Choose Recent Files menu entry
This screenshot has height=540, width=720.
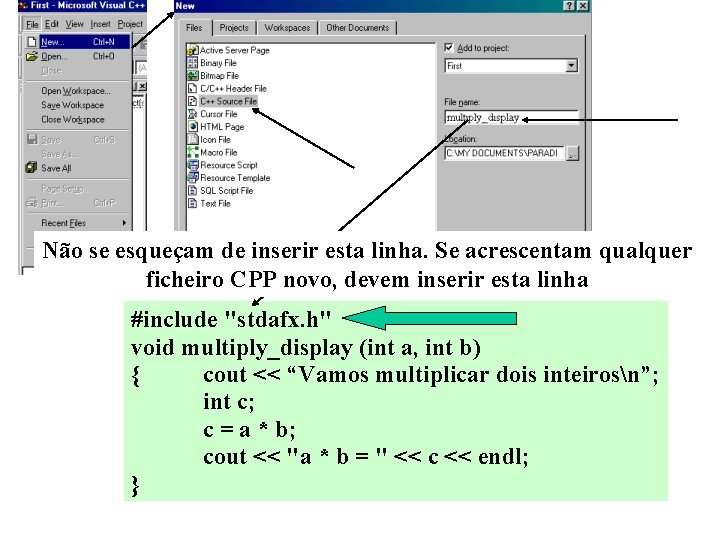coord(78,223)
